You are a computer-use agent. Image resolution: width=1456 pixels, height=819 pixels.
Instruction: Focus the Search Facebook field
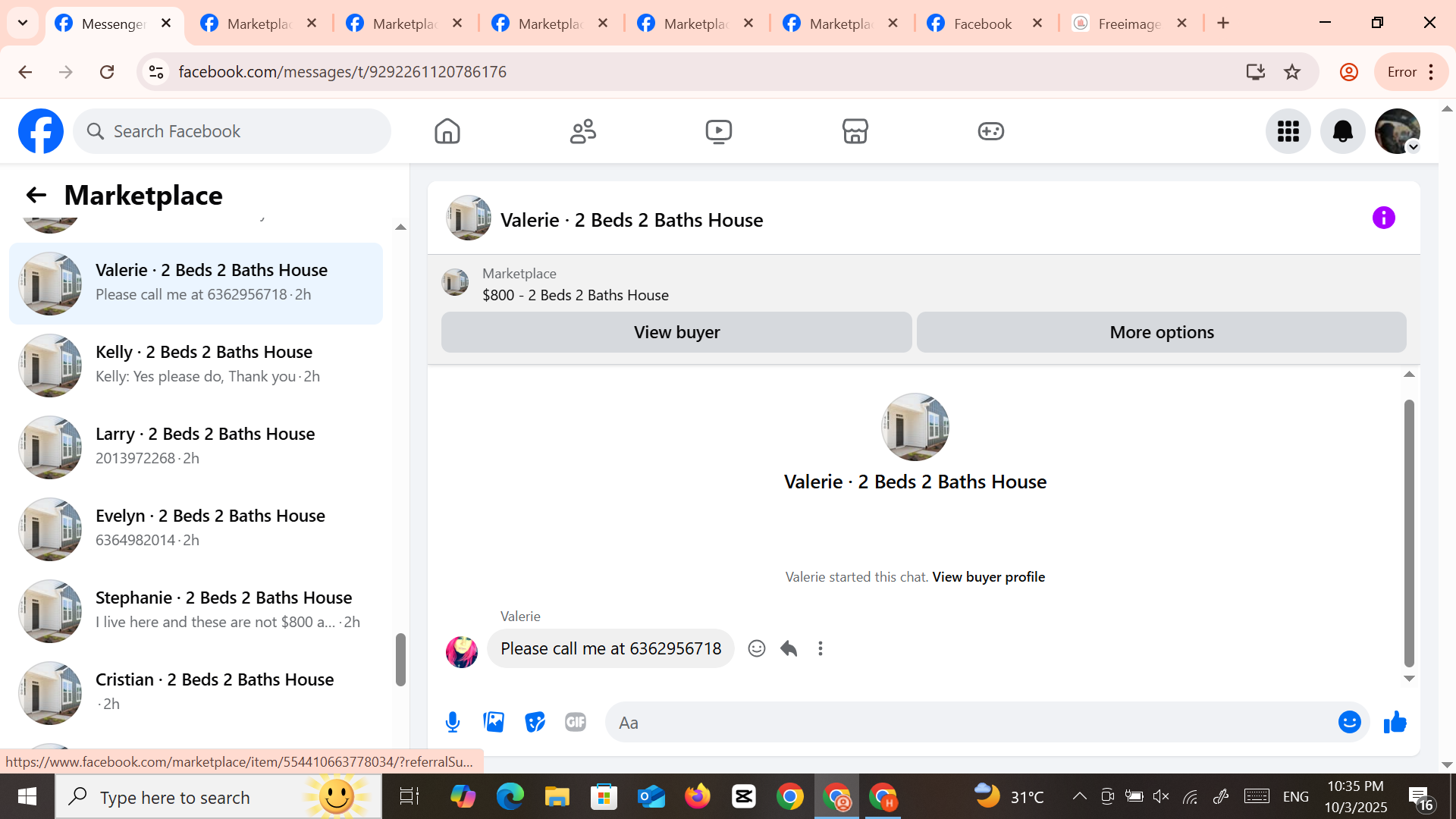click(232, 131)
